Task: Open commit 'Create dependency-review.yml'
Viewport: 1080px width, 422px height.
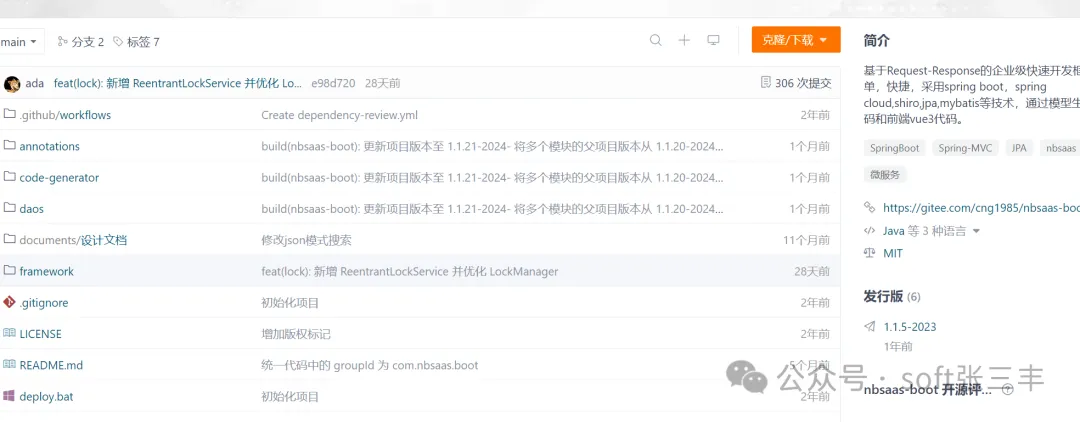Action: (x=340, y=115)
